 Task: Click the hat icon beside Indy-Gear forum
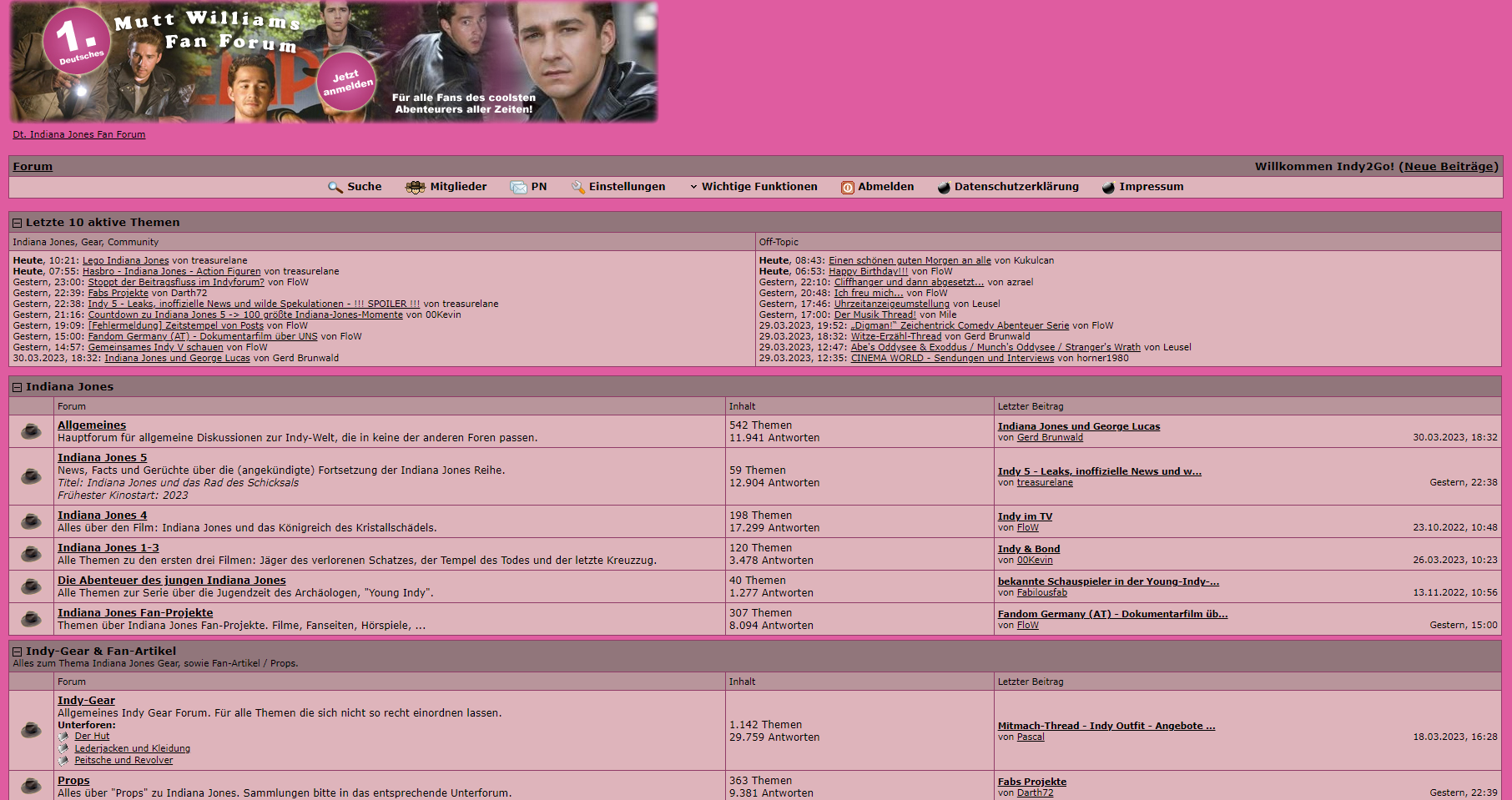click(x=32, y=730)
